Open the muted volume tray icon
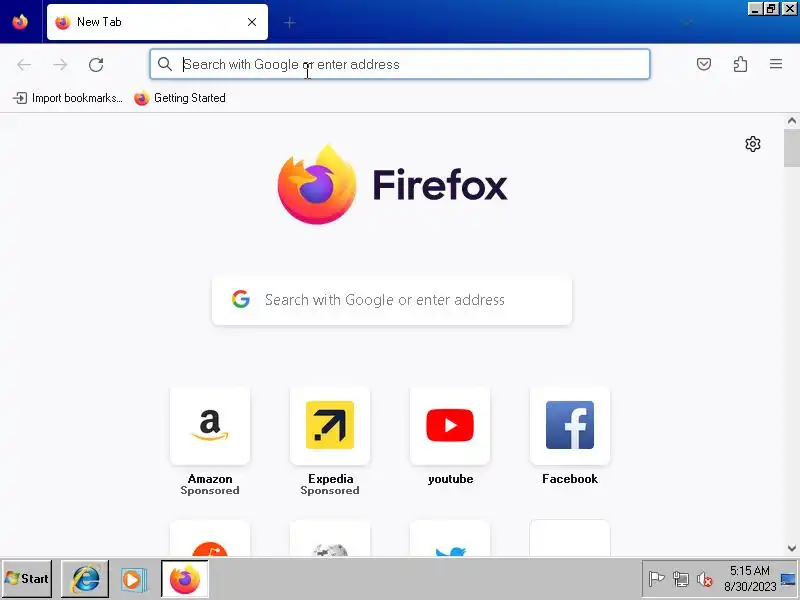 [x=704, y=579]
